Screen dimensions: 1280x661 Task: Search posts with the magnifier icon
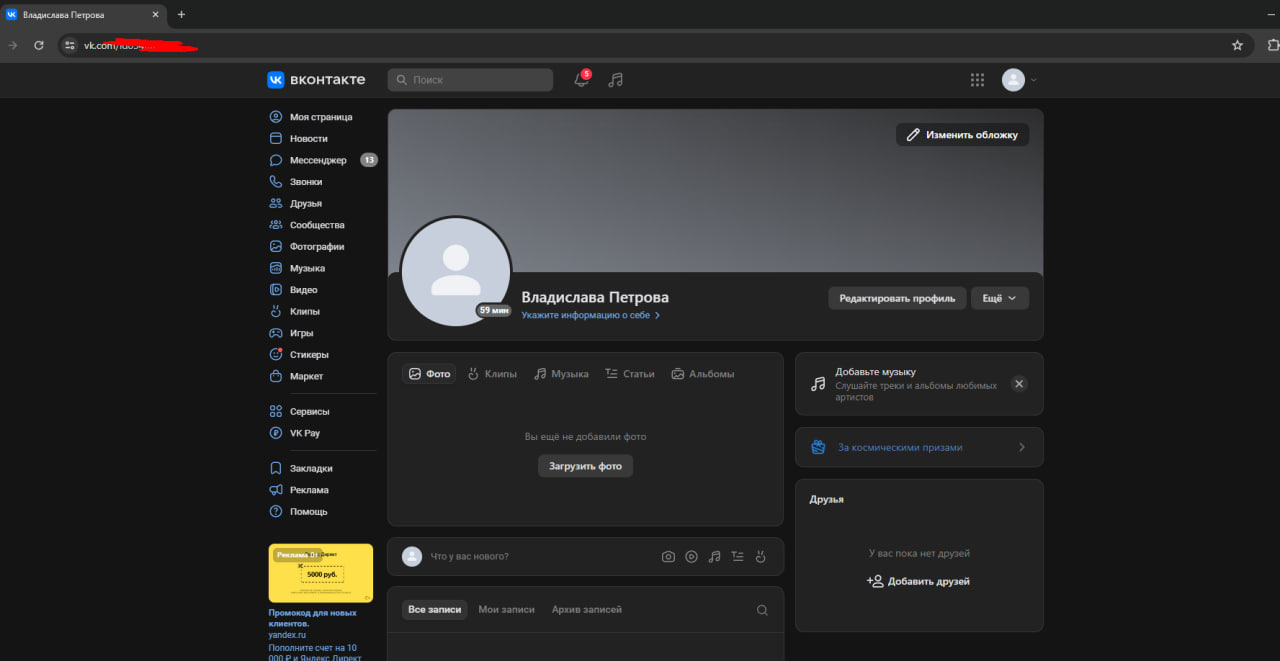click(762, 610)
